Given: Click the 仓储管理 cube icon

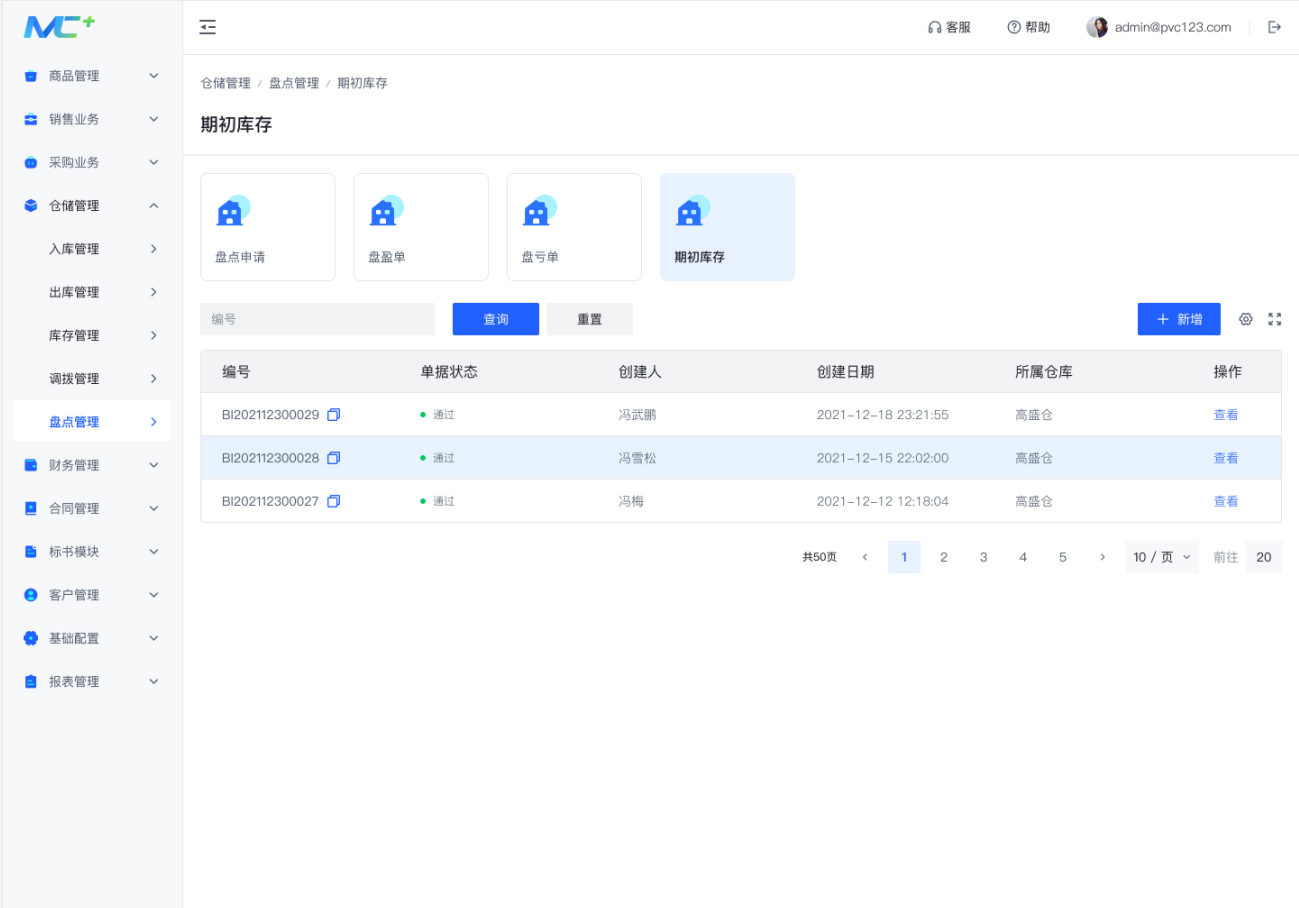Looking at the screenshot, I should coord(30,206).
